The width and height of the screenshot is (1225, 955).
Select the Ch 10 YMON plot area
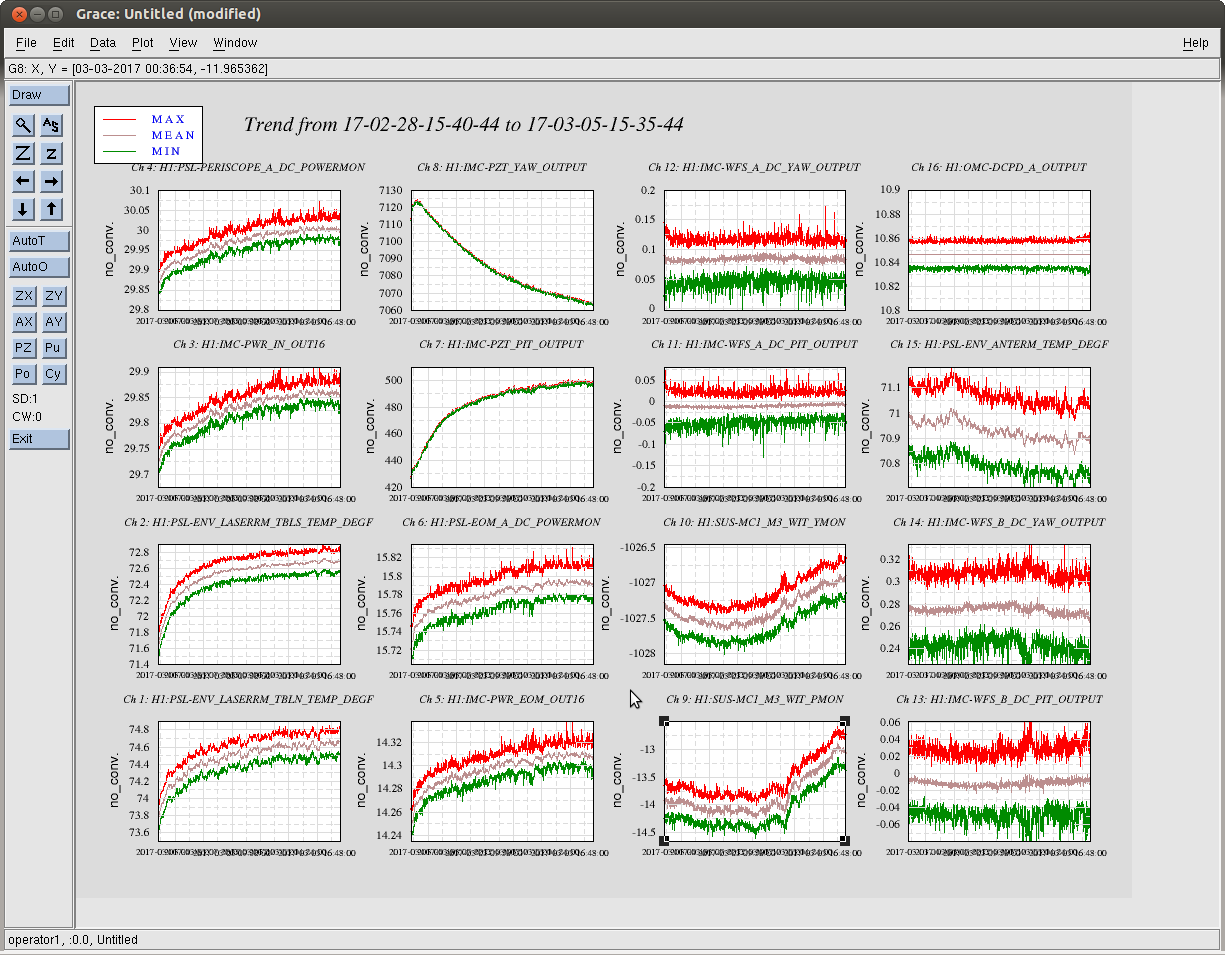coord(754,605)
